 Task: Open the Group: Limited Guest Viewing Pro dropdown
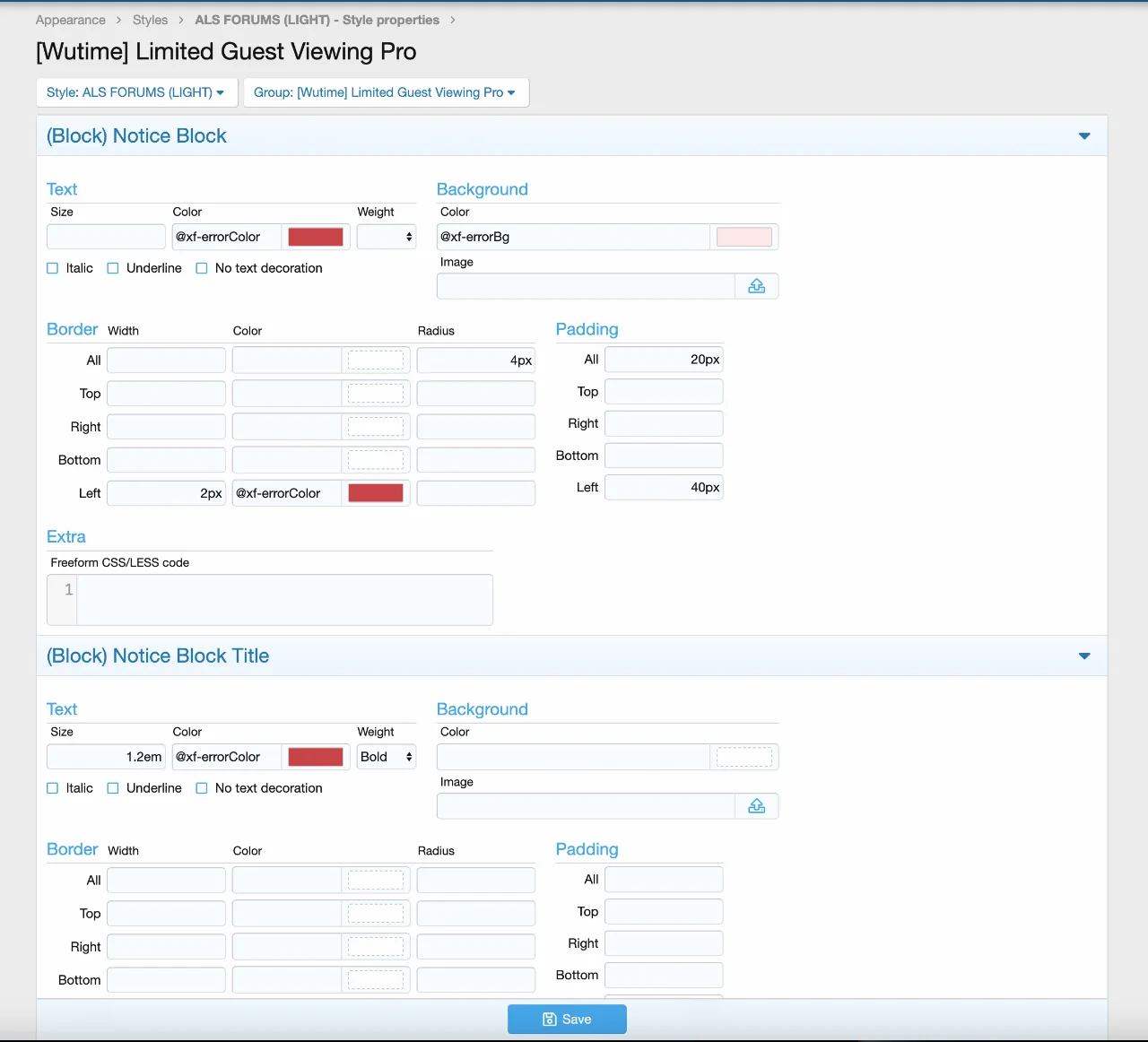pos(385,92)
